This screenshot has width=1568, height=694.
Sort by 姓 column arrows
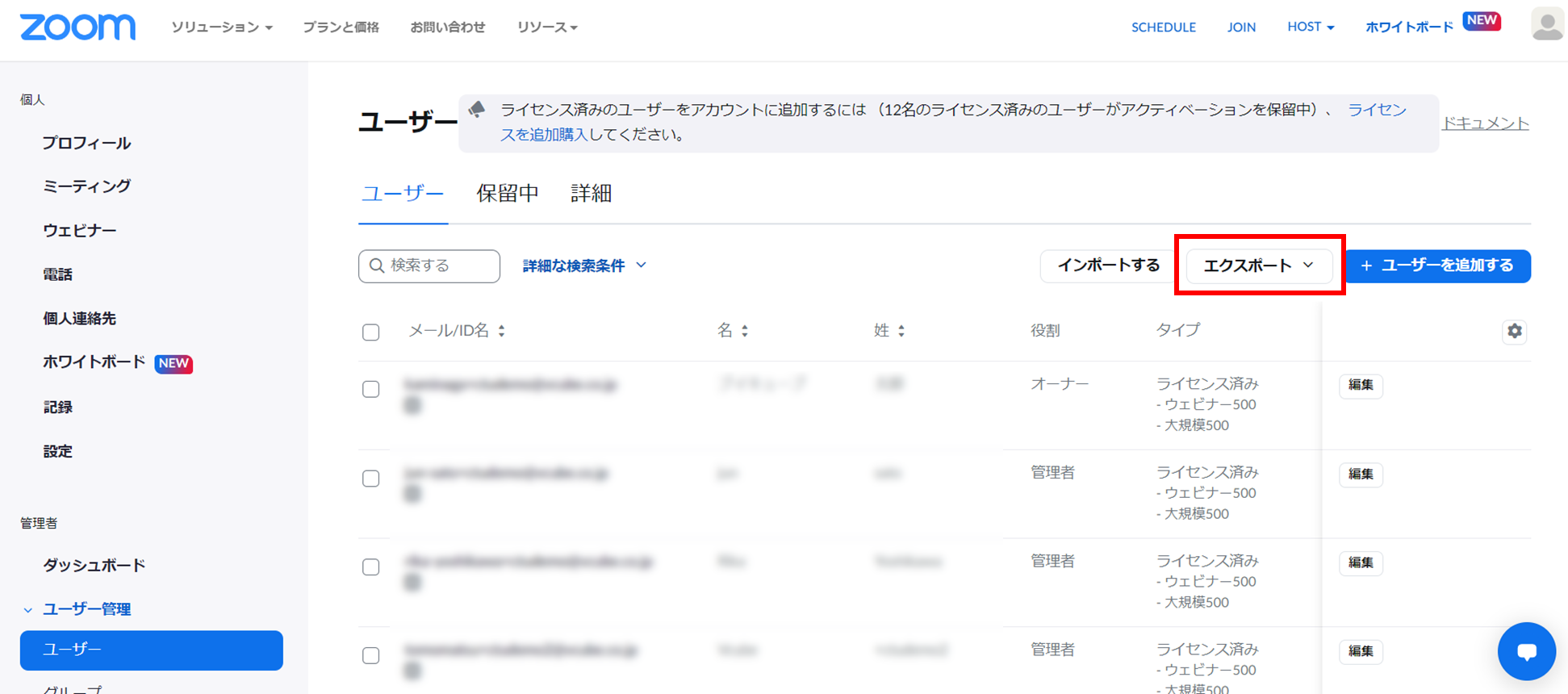(x=901, y=331)
